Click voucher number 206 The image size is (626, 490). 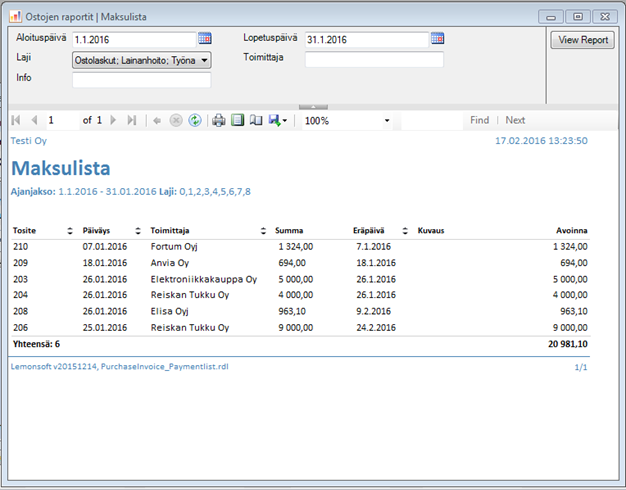coord(20,328)
